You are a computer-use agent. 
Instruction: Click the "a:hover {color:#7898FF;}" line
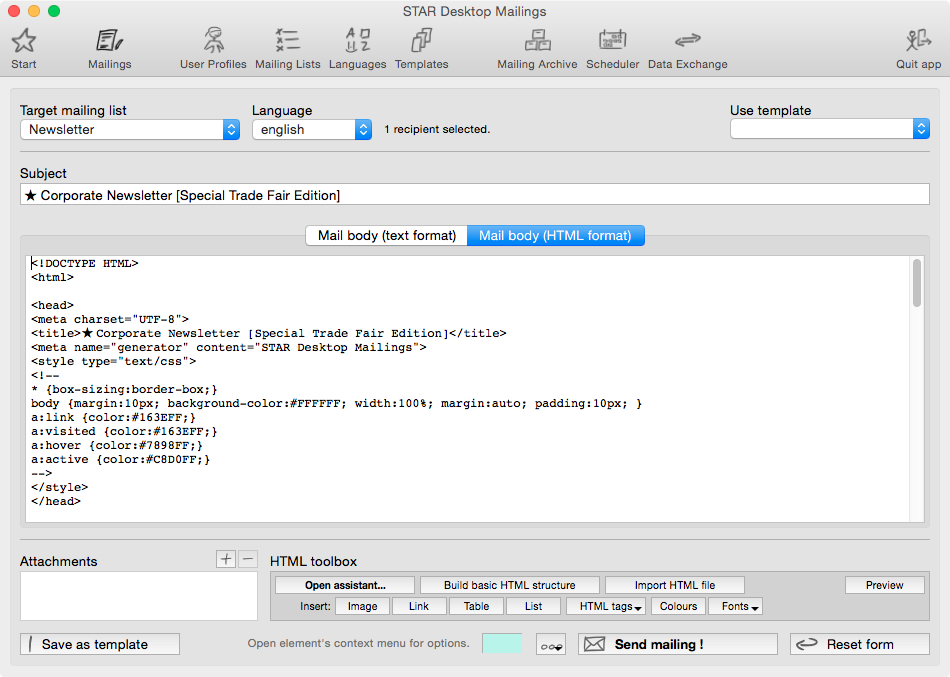(117, 445)
